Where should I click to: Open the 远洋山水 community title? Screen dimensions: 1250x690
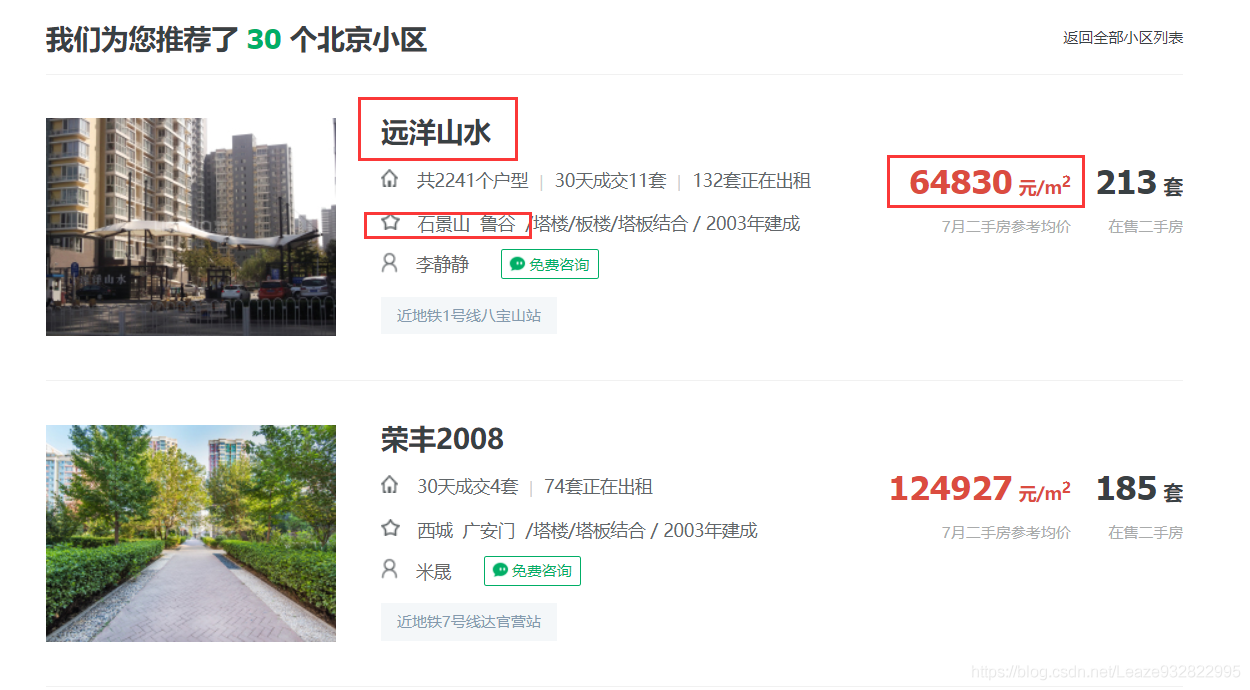point(436,132)
